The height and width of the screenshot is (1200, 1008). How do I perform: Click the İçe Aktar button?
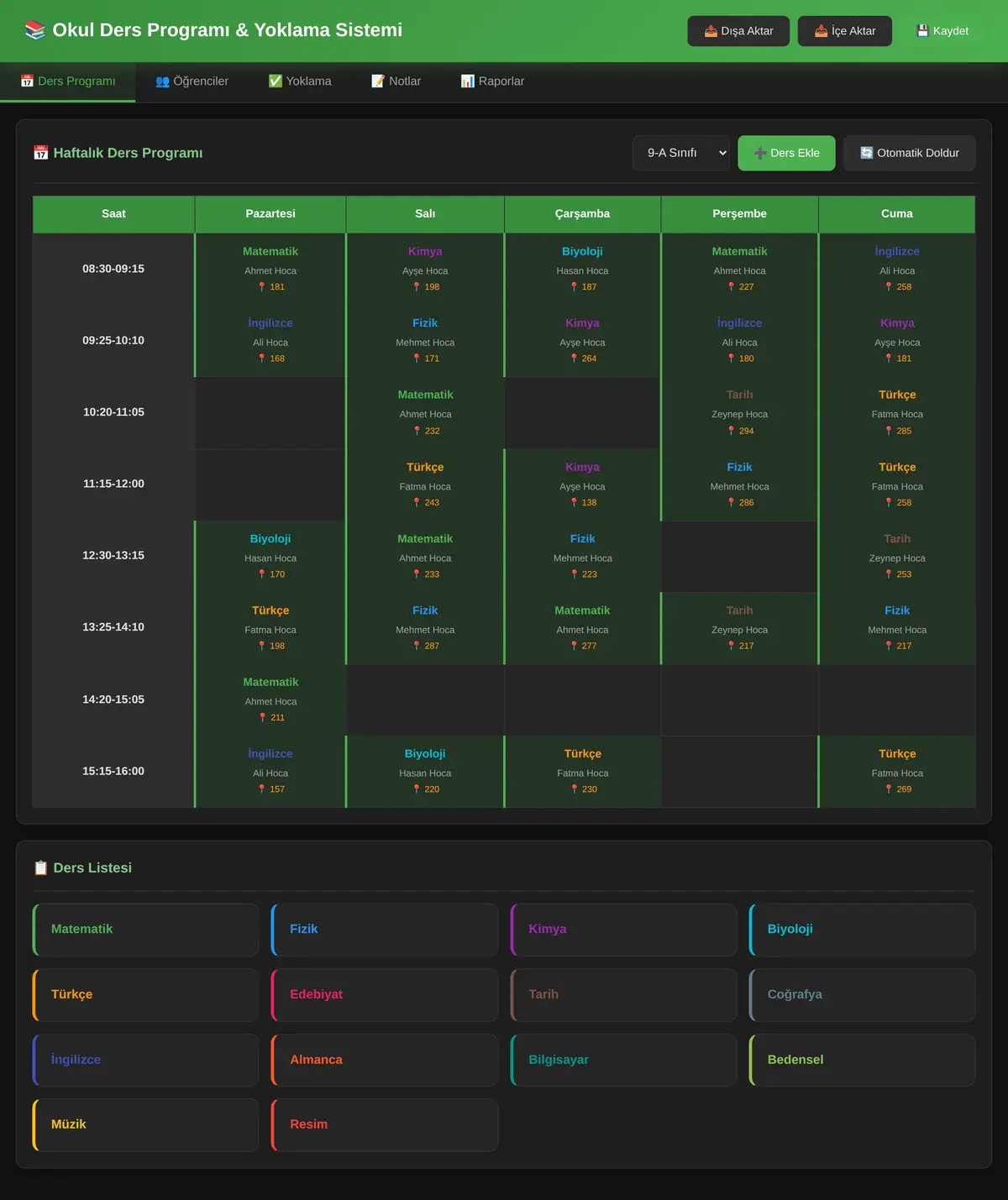coord(845,31)
